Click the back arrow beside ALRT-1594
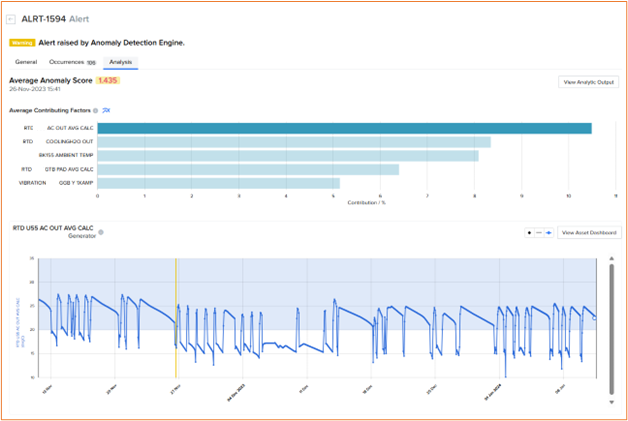628x421 pixels. pos(12,19)
